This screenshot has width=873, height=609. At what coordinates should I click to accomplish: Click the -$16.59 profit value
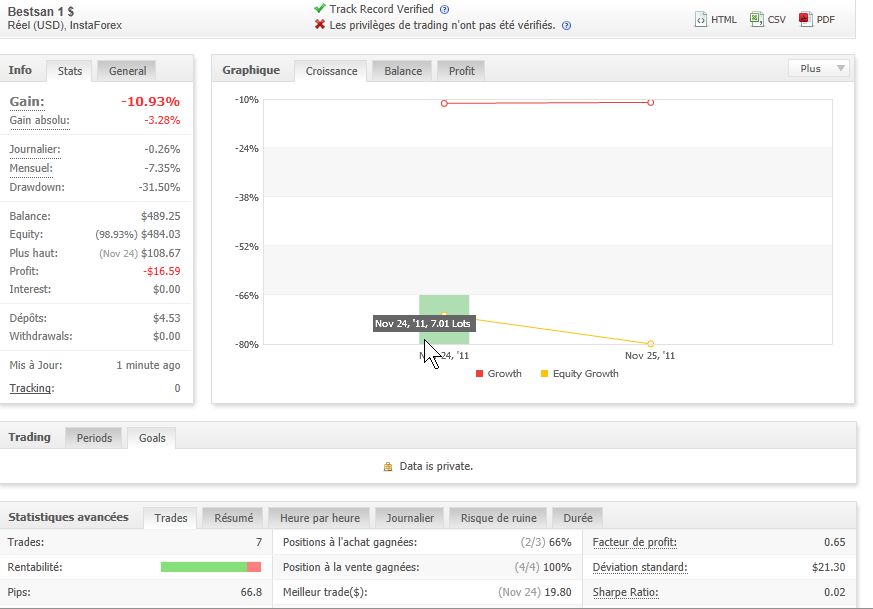(161, 271)
